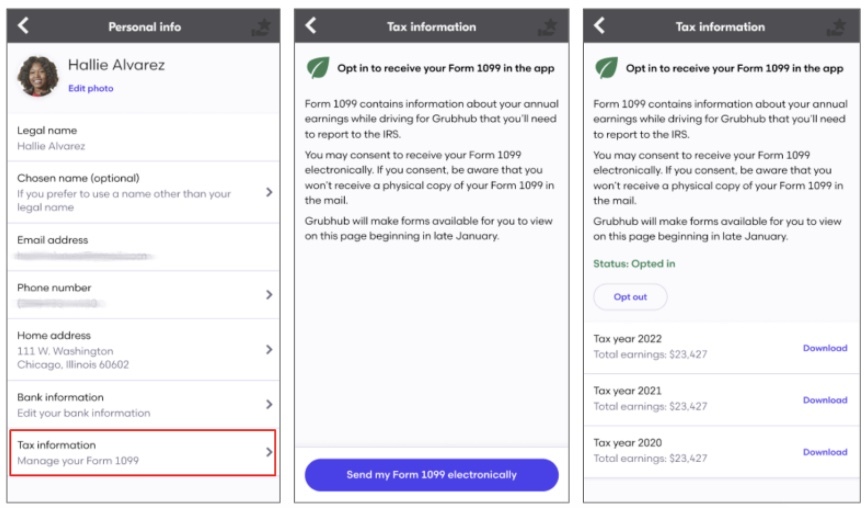The height and width of the screenshot is (508, 868).
Task: Tap Send my Form 1099 electronically button
Action: [x=431, y=475]
